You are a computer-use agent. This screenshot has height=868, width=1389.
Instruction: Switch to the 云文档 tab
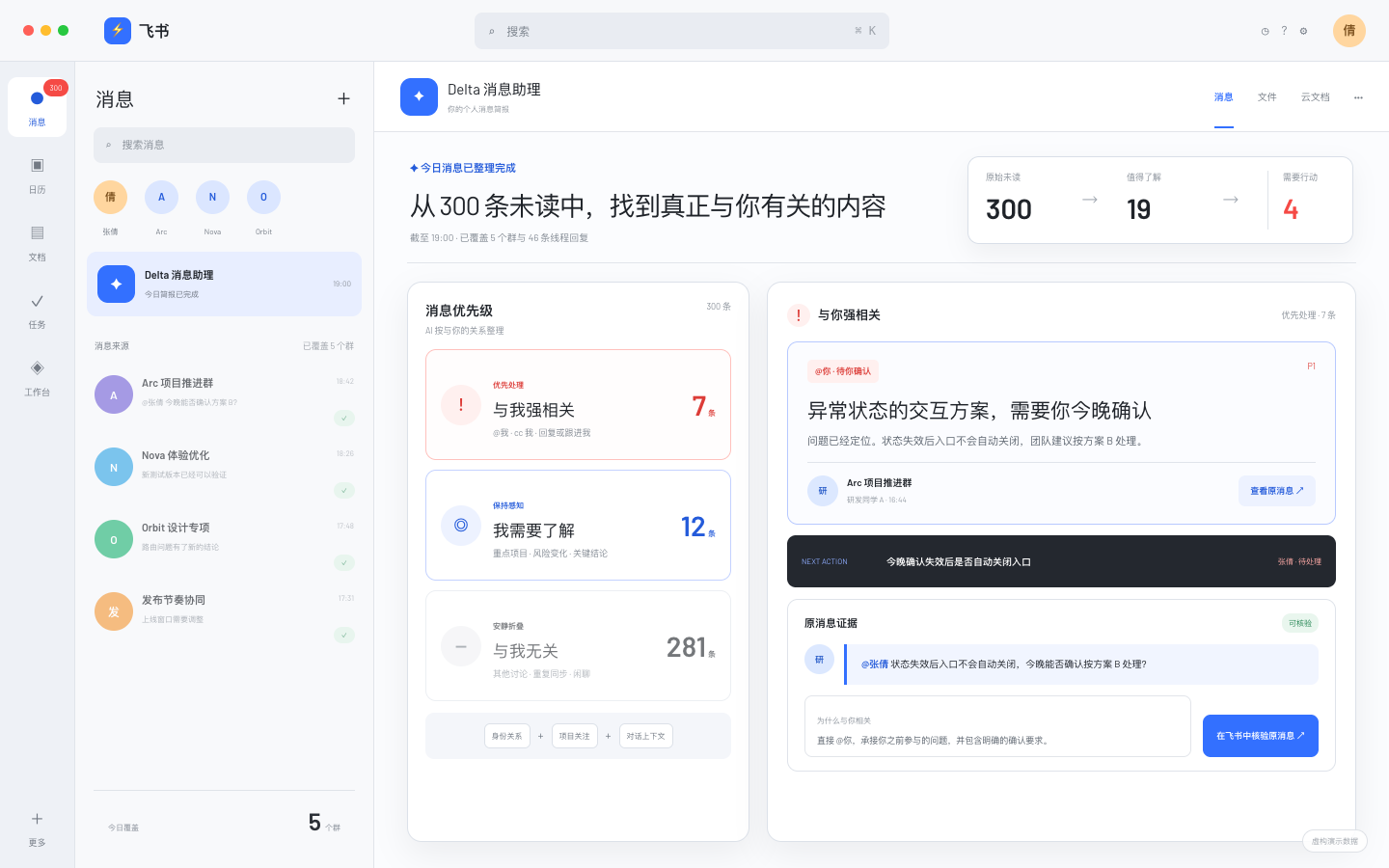click(1315, 97)
